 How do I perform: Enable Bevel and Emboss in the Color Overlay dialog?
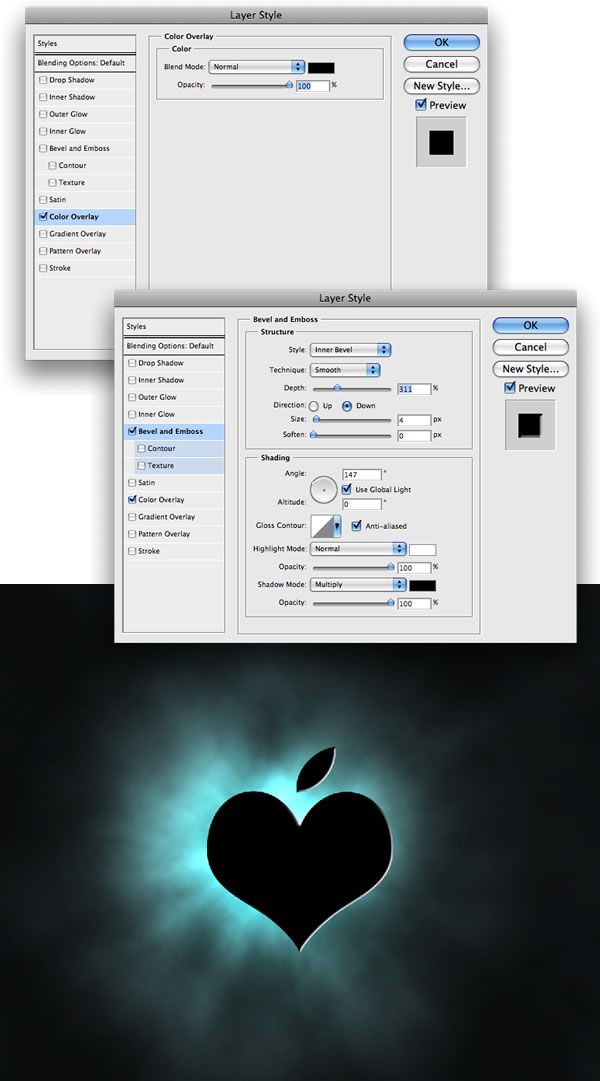tap(43, 148)
